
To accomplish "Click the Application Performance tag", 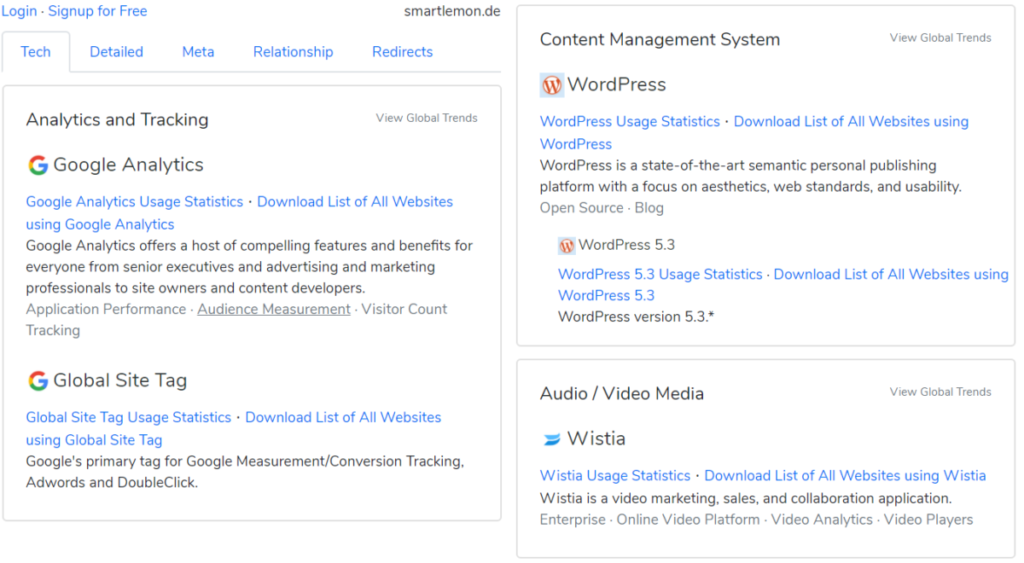I will (x=106, y=310).
